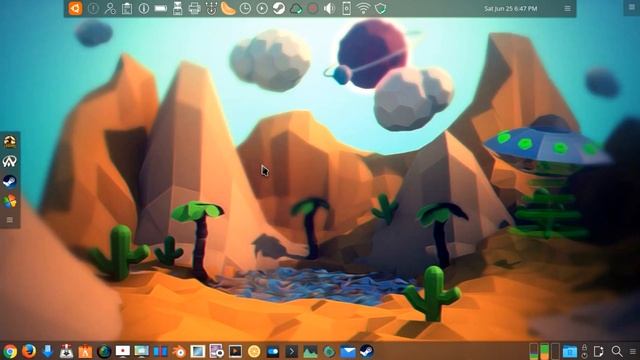The image size is (640, 360).
Task: Launch the terminal with chevron prompt icon
Action: (291, 351)
